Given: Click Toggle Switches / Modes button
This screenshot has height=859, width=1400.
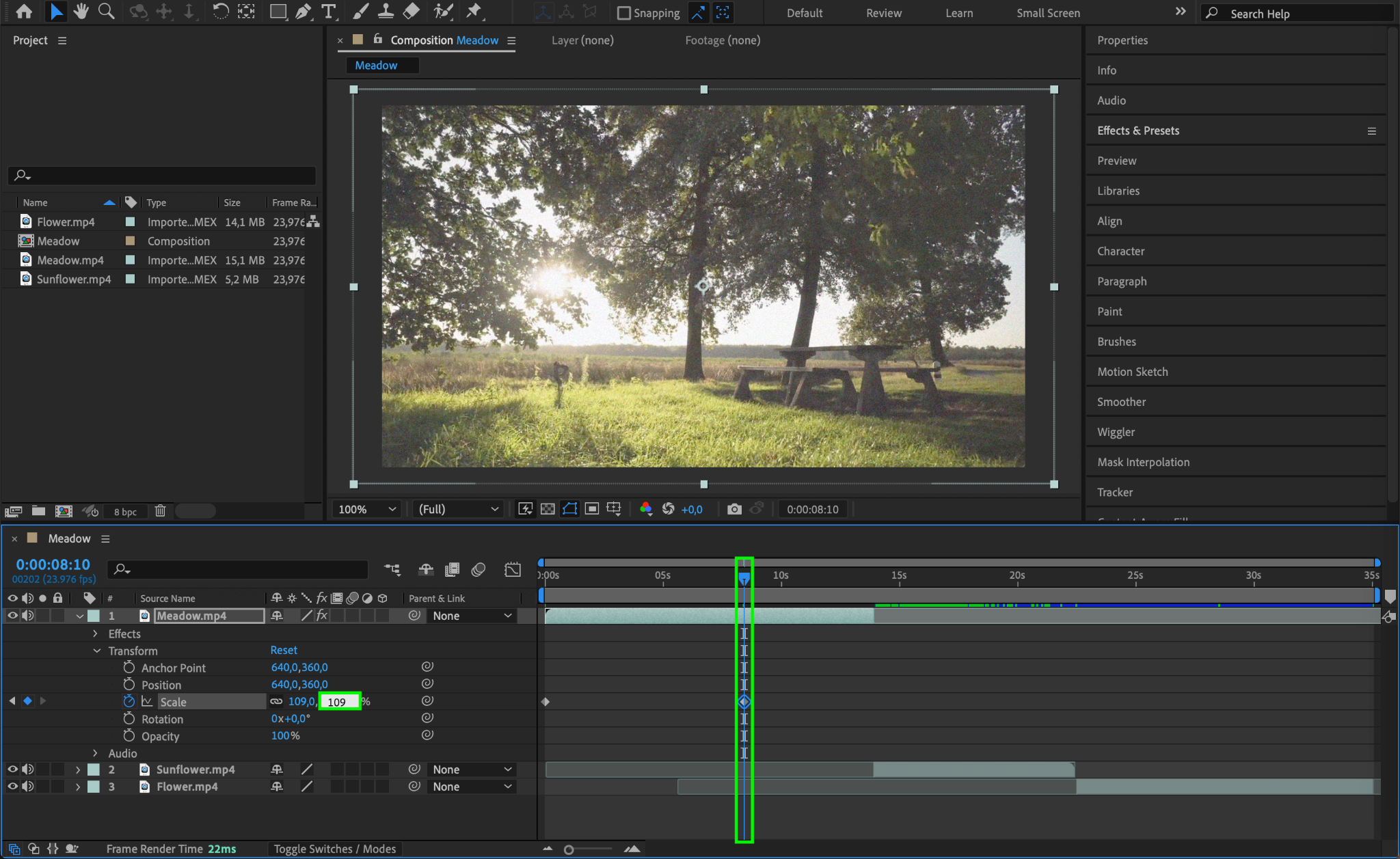Looking at the screenshot, I should click(335, 849).
